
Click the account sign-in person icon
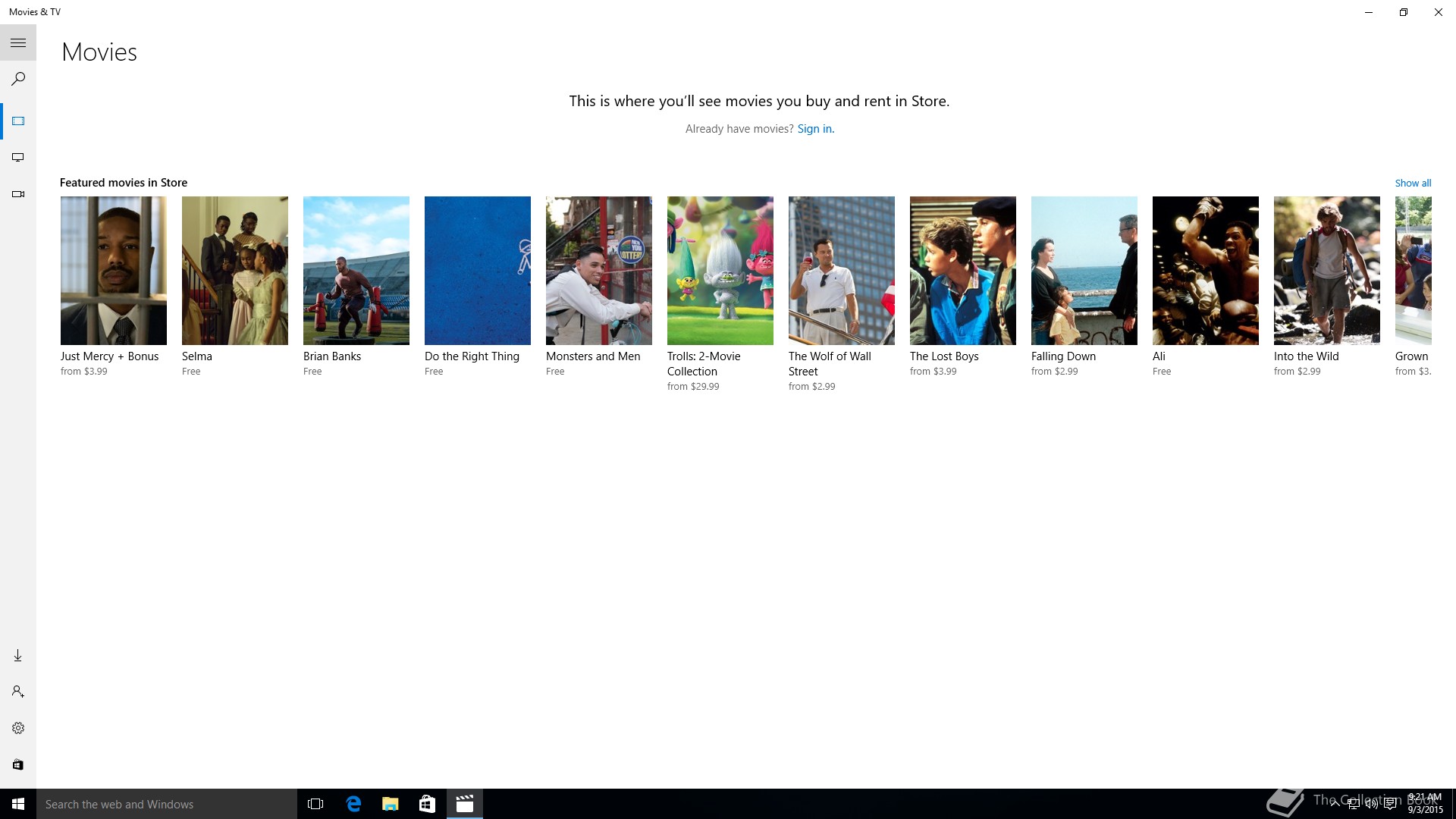point(18,692)
